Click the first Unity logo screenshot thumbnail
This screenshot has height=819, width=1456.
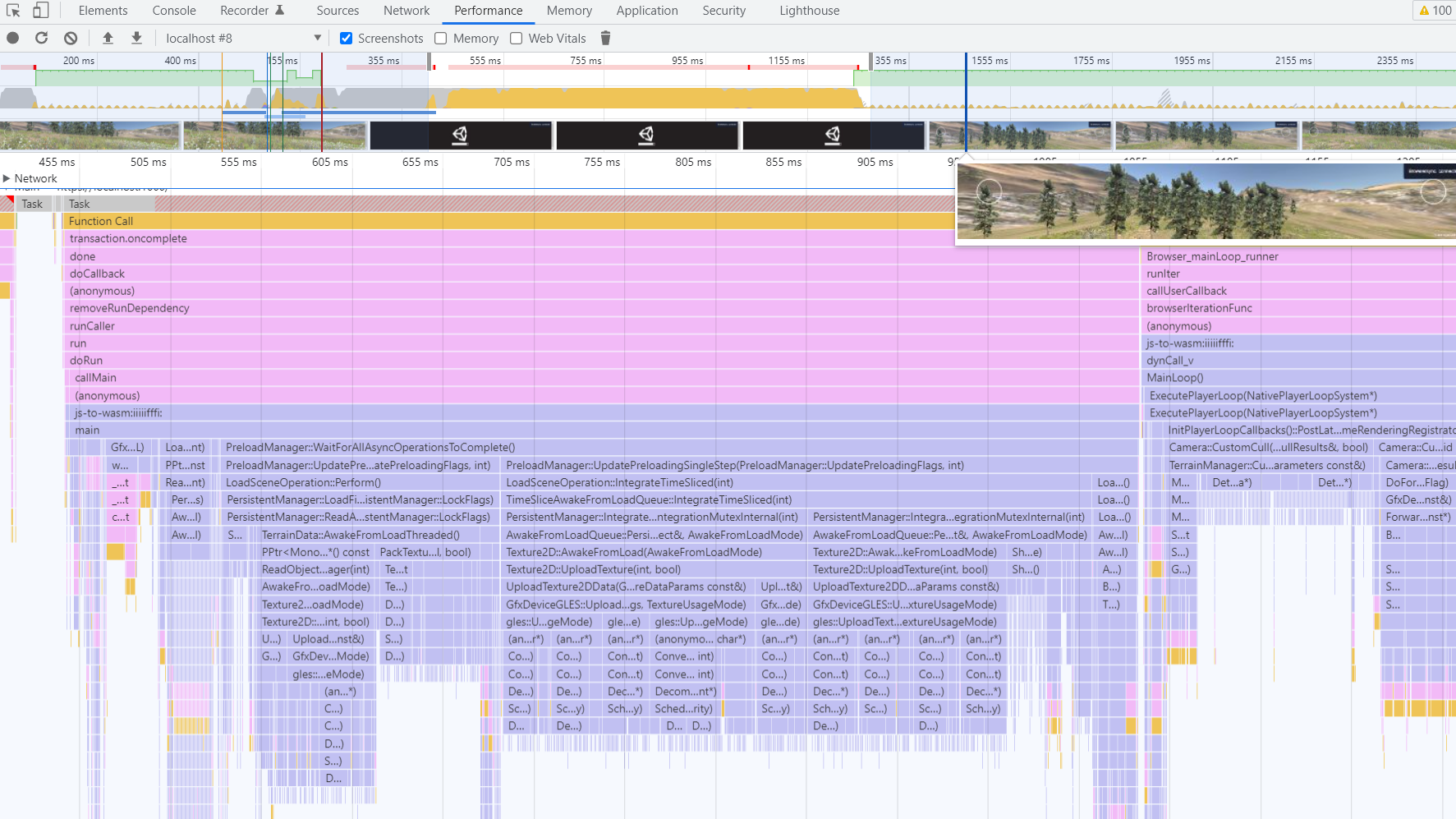(460, 135)
